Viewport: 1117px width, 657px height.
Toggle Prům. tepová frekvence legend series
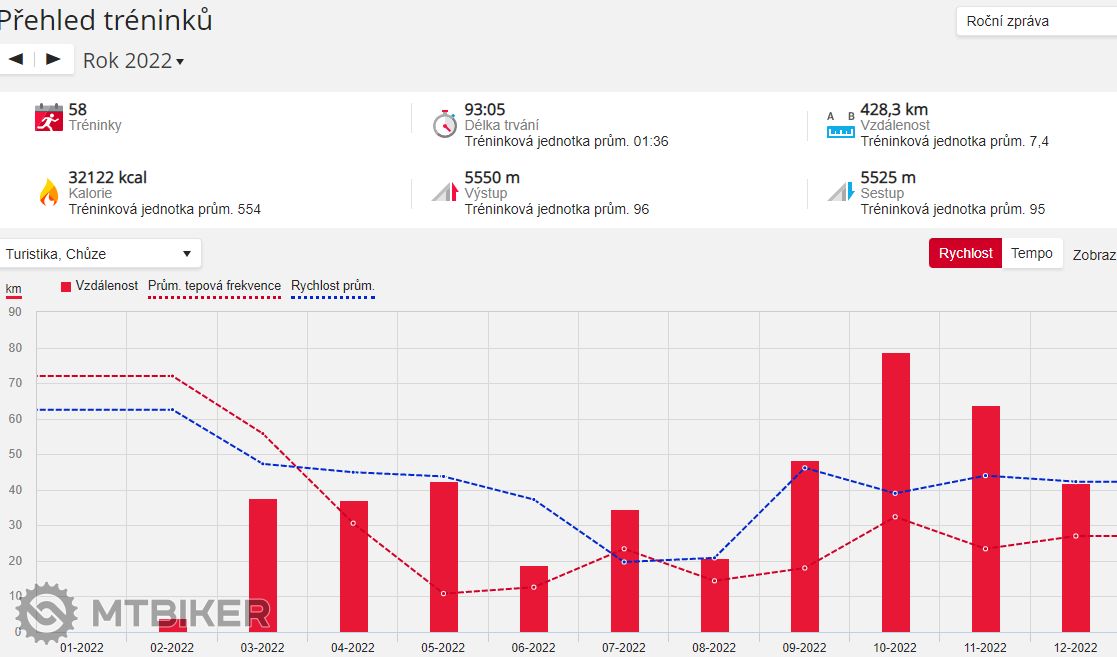click(x=214, y=286)
